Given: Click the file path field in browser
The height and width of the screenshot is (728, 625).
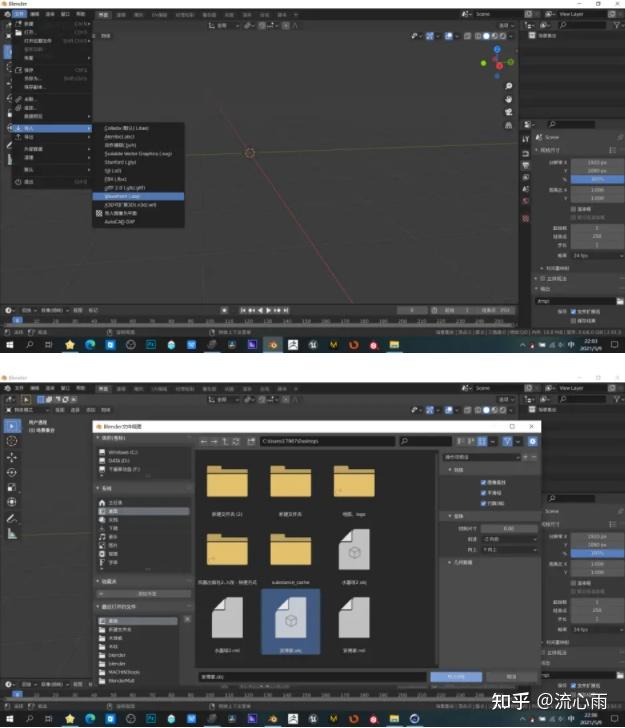Looking at the screenshot, I should tap(327, 442).
